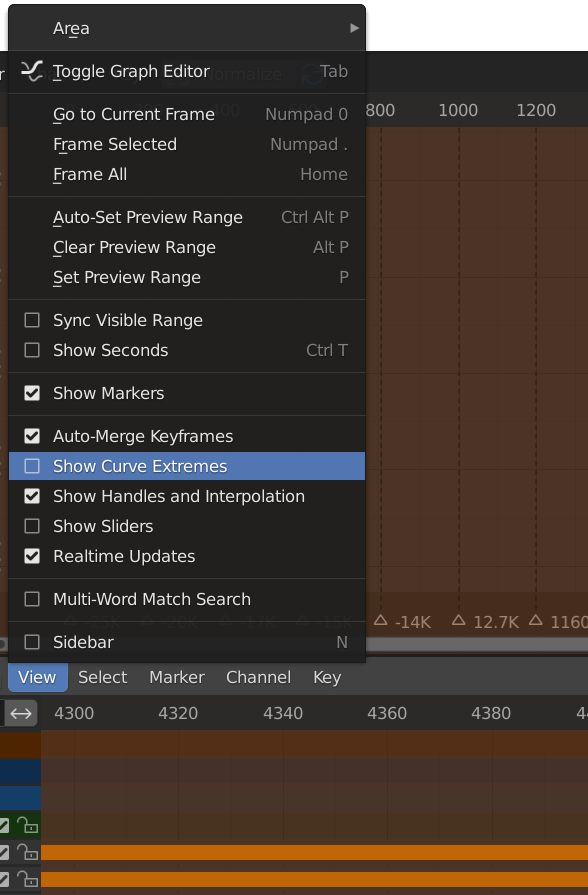Screen dimensions: 588x895
Task: Click frame 4380 on the timeline ruler
Action: coord(491,713)
